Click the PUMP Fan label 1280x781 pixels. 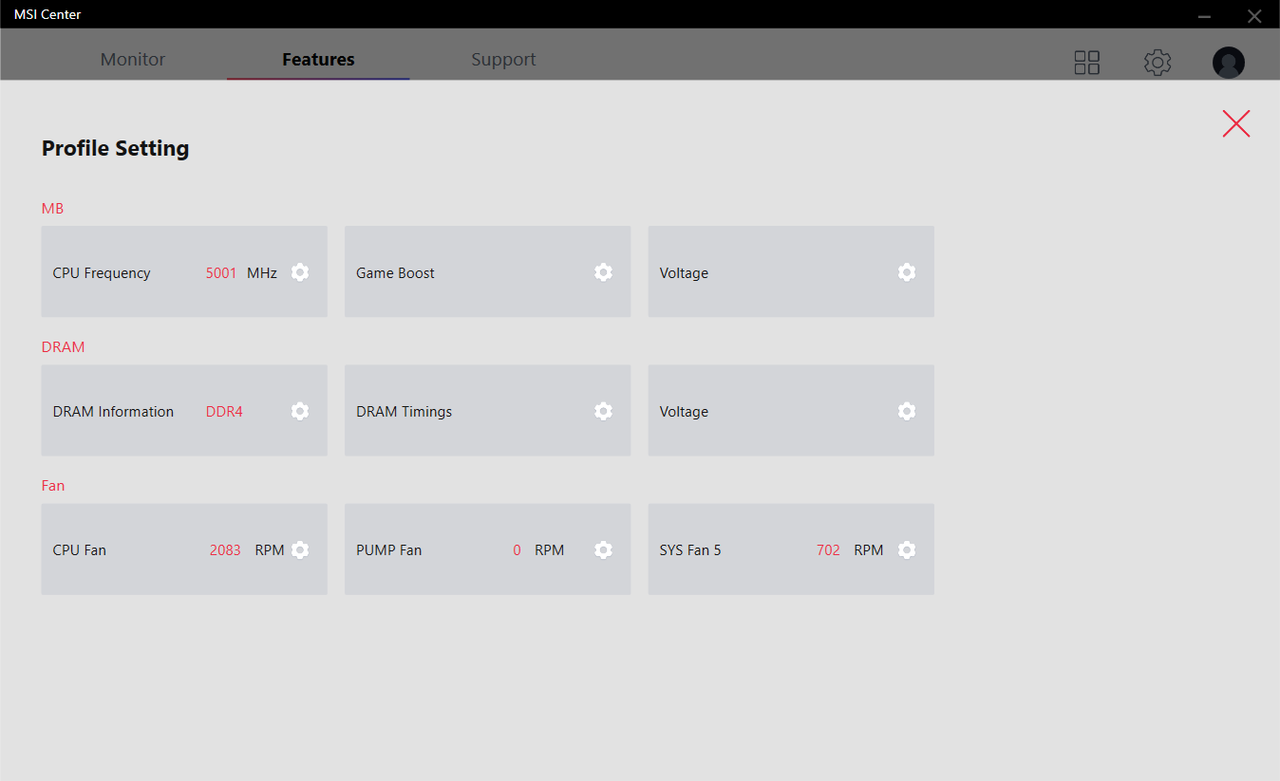[389, 550]
